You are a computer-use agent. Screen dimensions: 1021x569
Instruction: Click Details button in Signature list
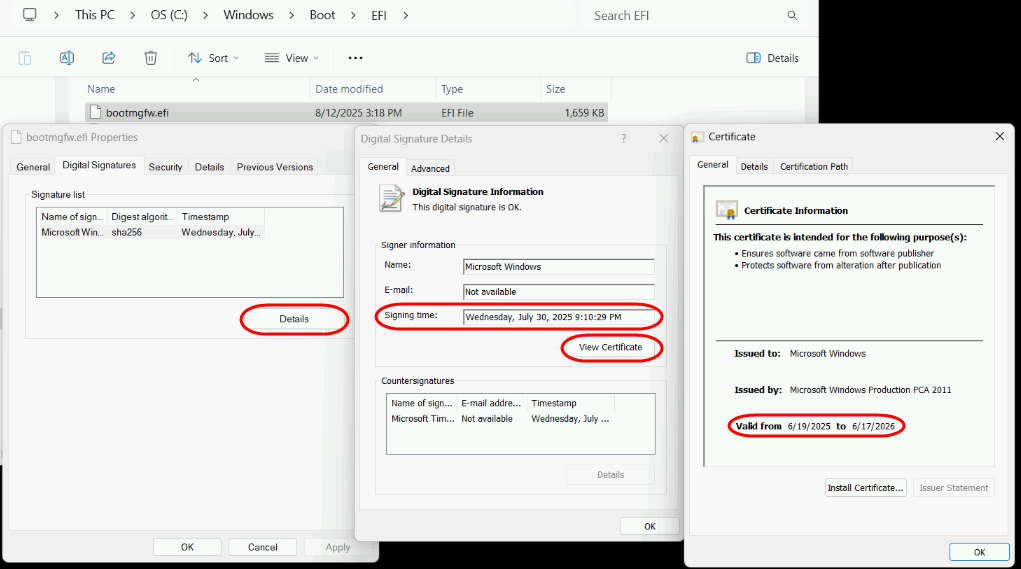(x=294, y=319)
